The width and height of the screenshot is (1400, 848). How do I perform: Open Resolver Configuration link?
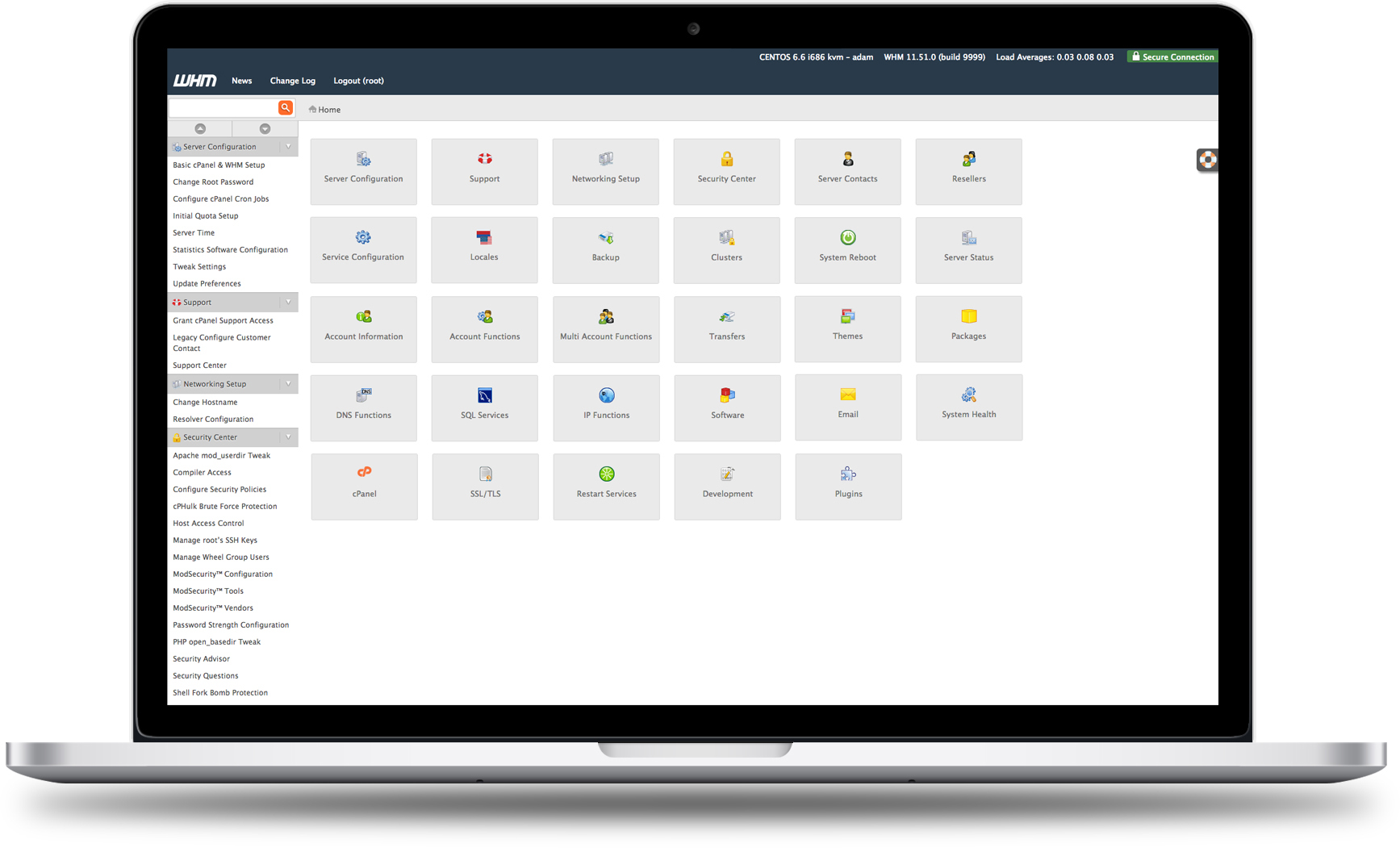(213, 419)
